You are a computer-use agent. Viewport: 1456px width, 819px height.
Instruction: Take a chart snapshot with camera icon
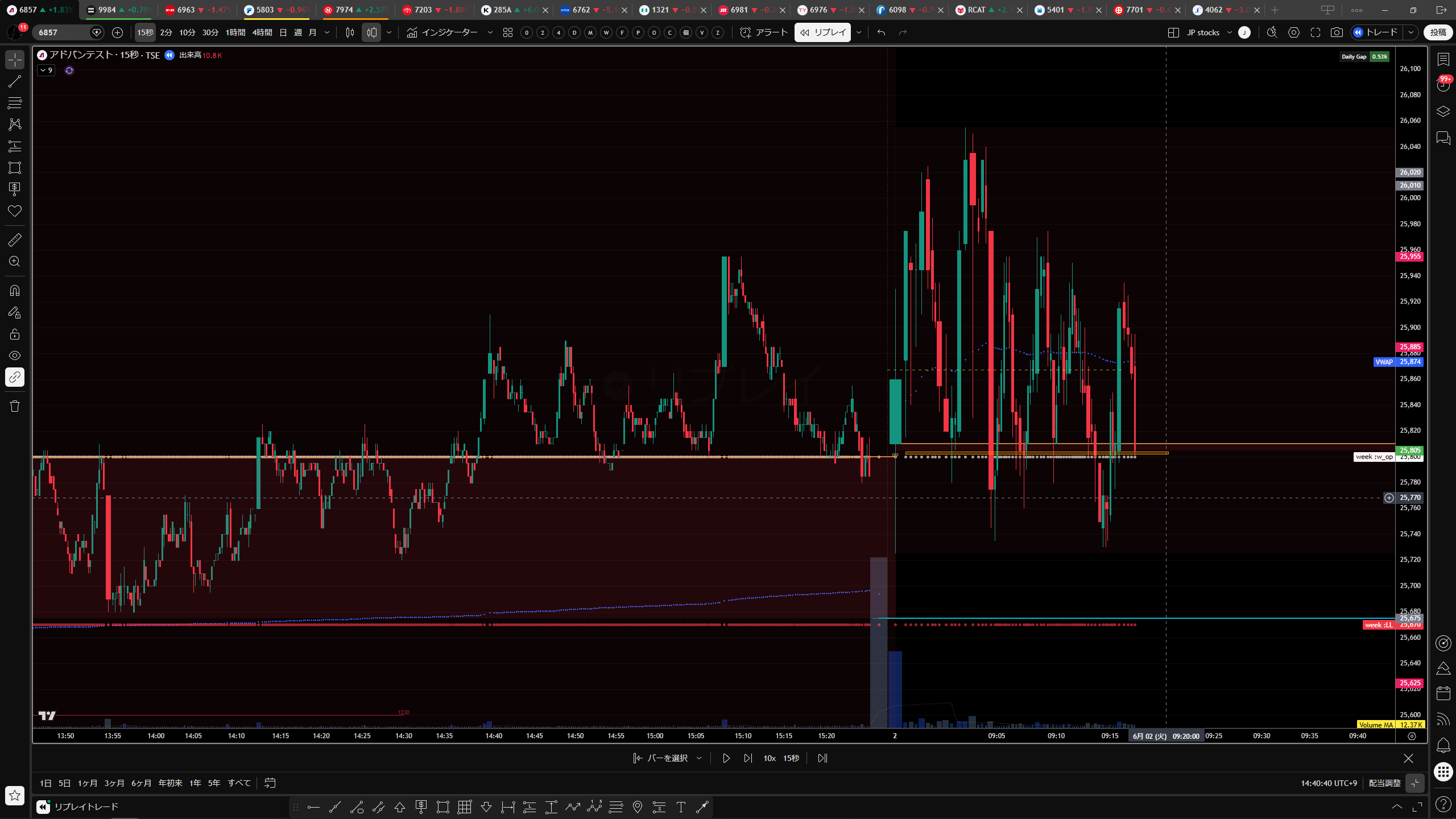1337,32
